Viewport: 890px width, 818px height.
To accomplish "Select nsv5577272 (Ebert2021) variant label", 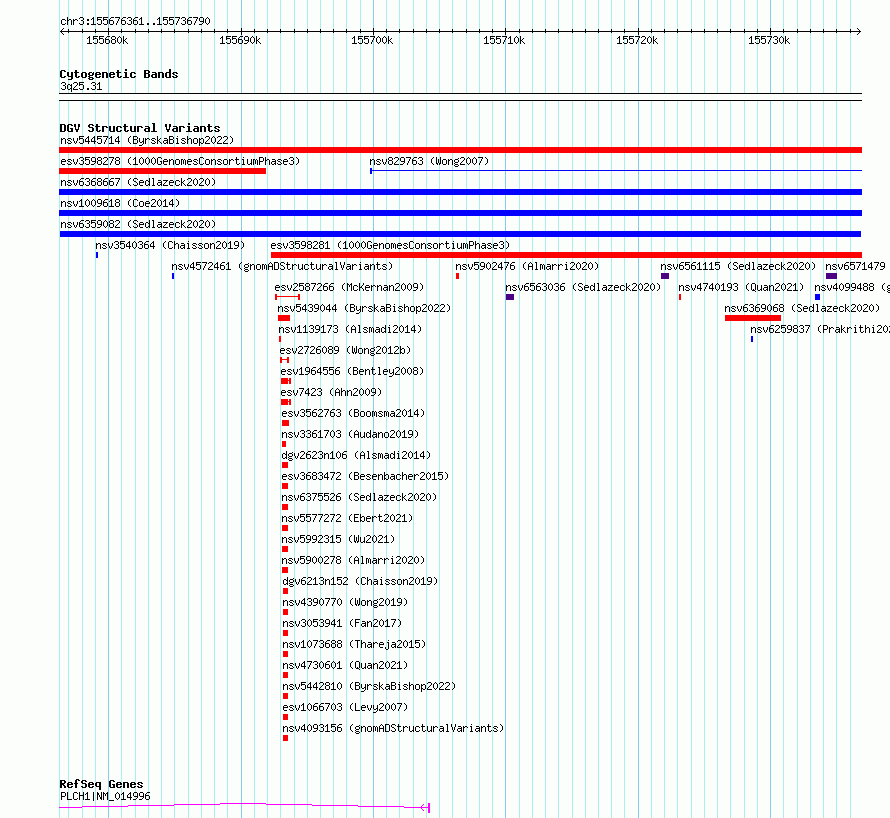I will click(347, 518).
